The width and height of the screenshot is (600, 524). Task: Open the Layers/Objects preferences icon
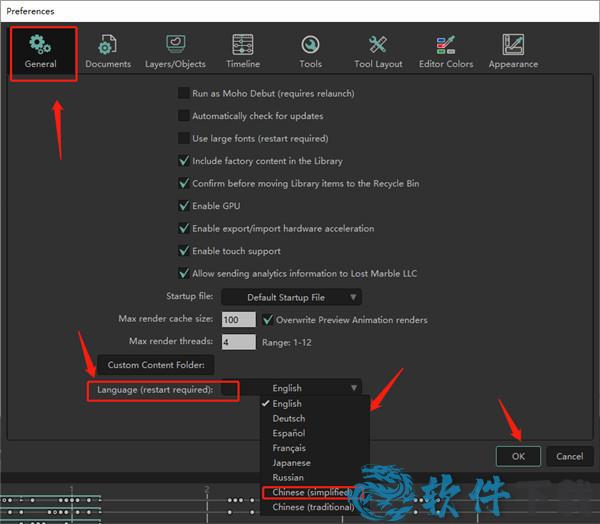175,44
